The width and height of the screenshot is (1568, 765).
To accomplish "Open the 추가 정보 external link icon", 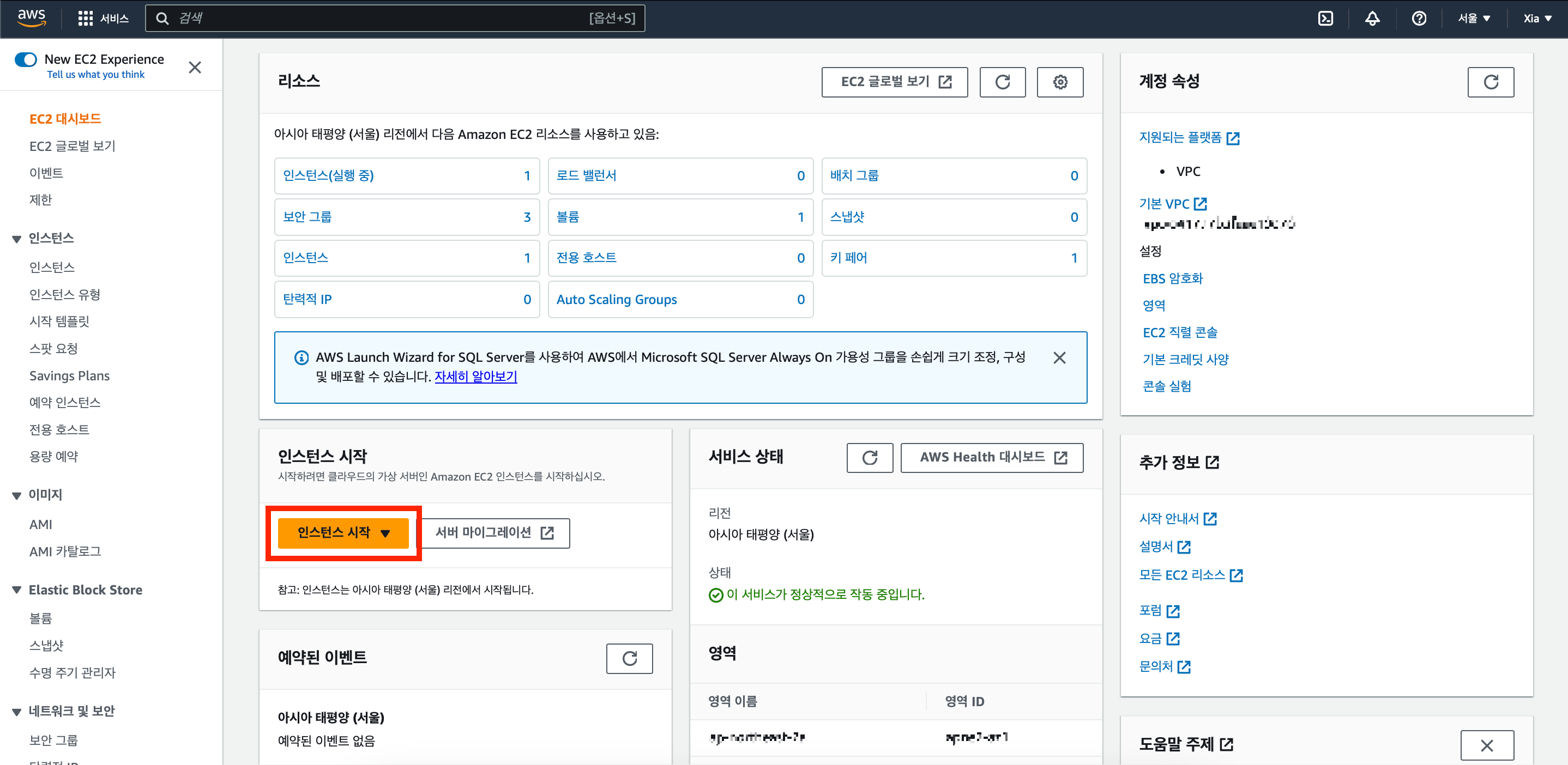I will pos(1212,462).
